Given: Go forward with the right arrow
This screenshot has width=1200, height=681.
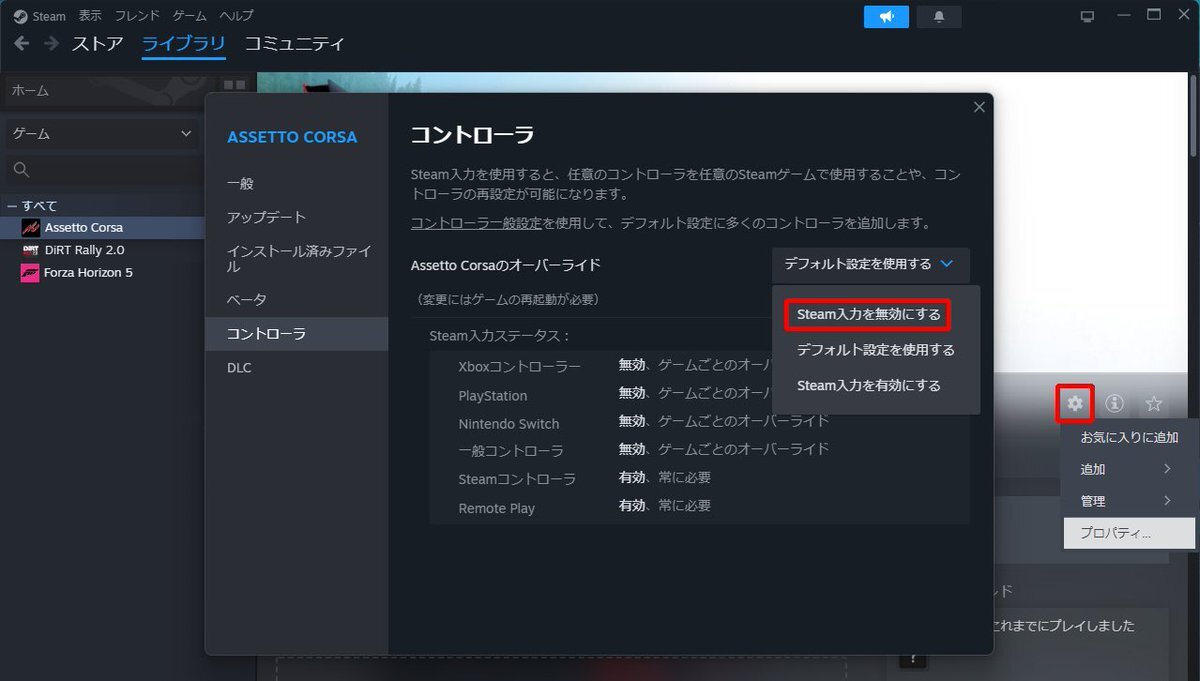Looking at the screenshot, I should (51, 43).
